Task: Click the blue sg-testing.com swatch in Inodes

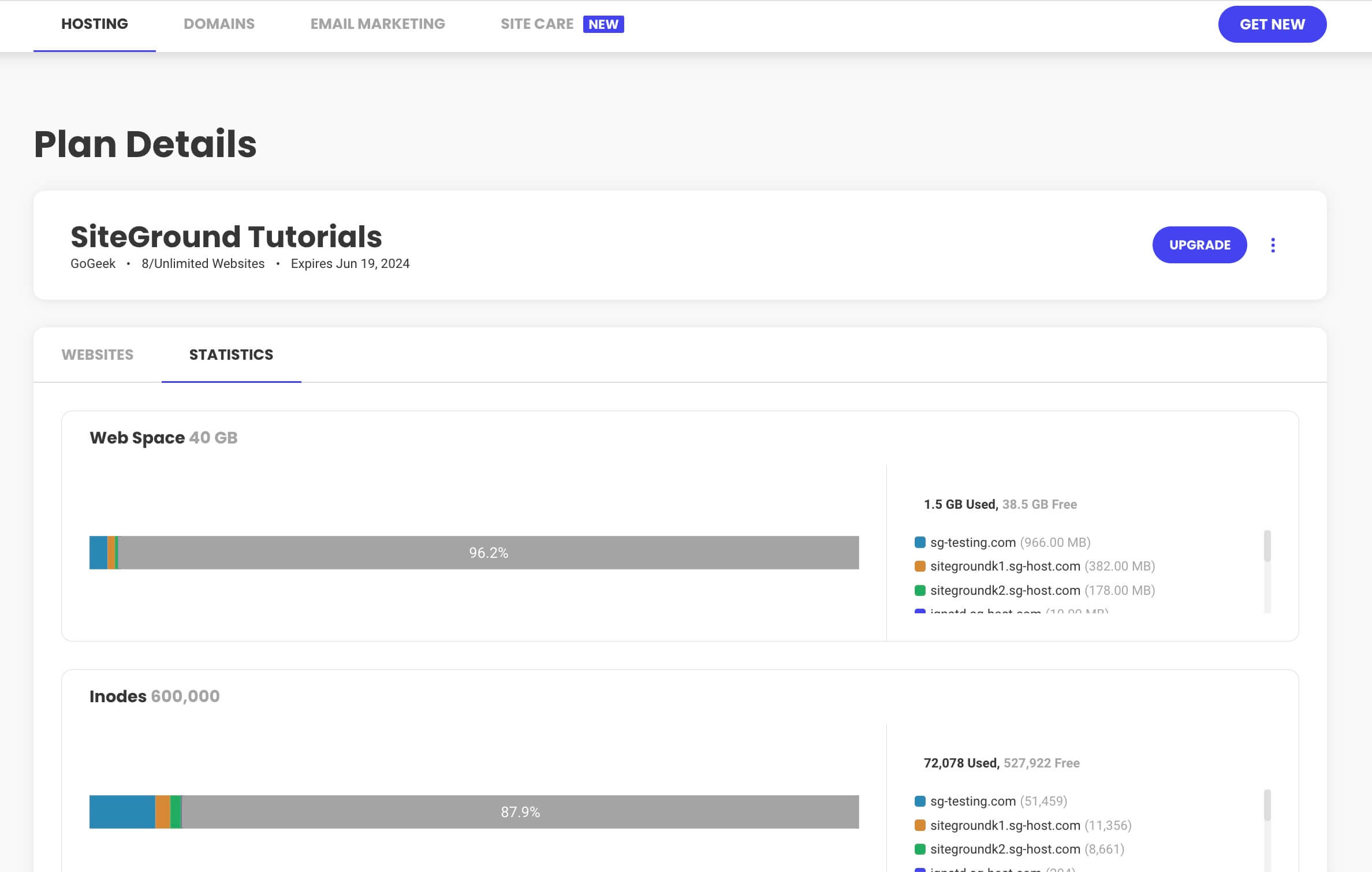Action: (x=920, y=801)
